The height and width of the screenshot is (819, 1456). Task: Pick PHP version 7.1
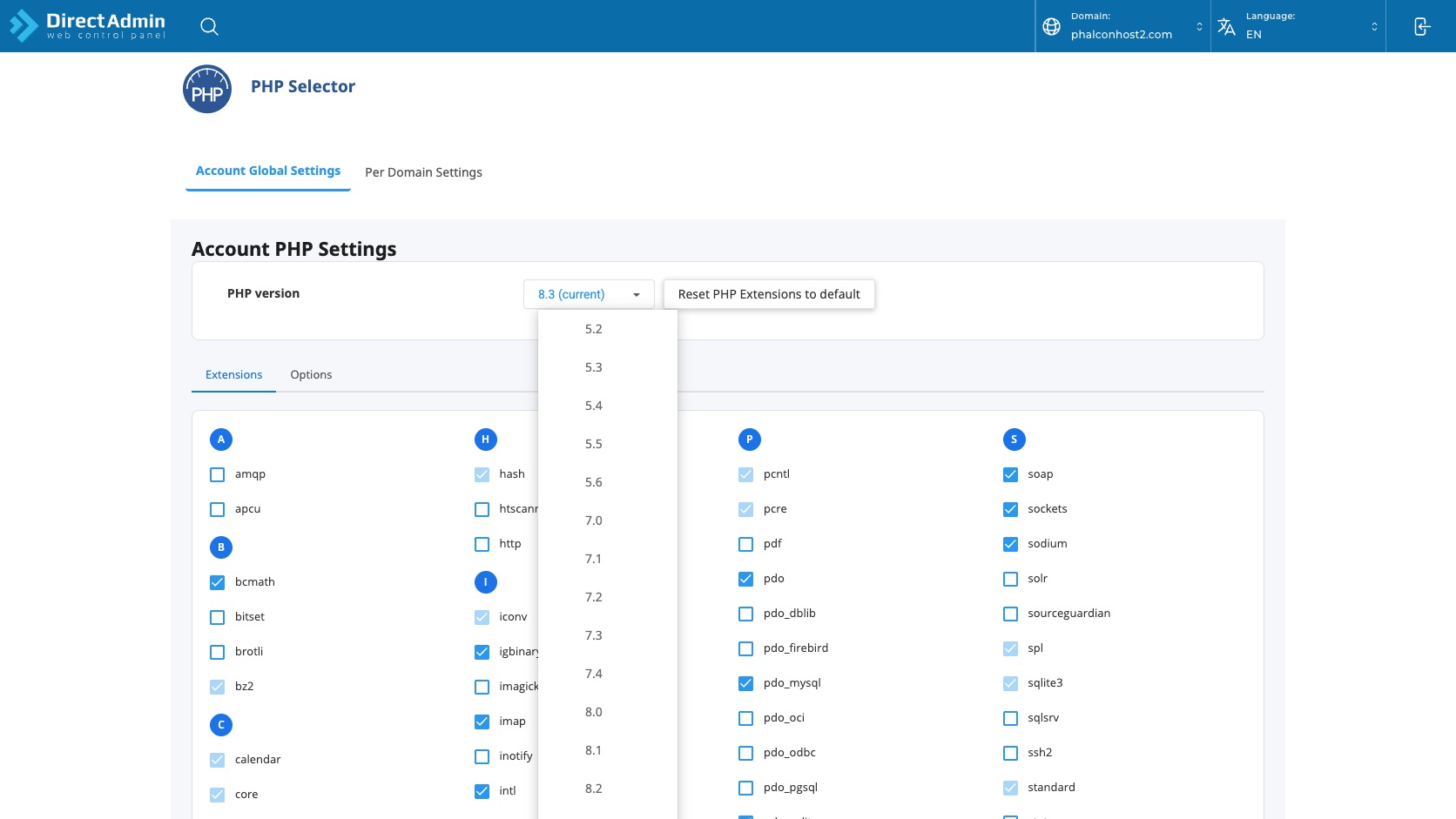click(608, 559)
